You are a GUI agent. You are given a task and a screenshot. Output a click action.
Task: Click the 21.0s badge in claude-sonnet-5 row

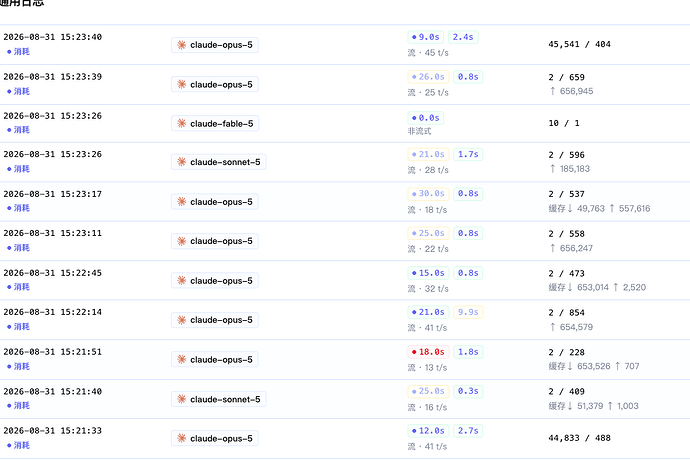click(429, 154)
